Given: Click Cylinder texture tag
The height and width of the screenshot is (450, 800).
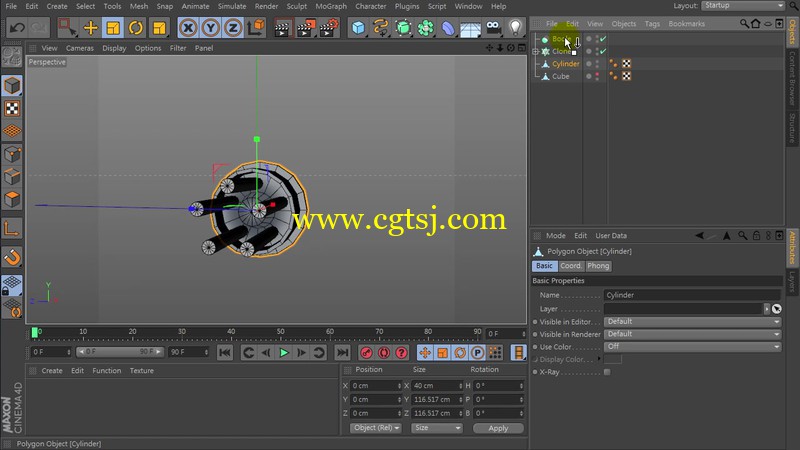Looking at the screenshot, I should coord(627,64).
